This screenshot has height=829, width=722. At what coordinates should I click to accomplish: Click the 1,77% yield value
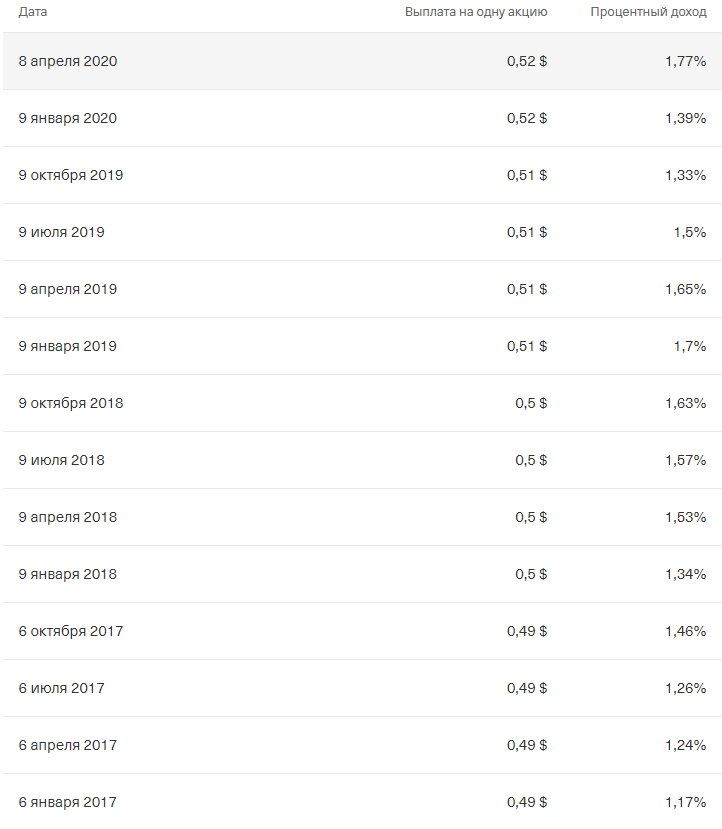(x=686, y=61)
